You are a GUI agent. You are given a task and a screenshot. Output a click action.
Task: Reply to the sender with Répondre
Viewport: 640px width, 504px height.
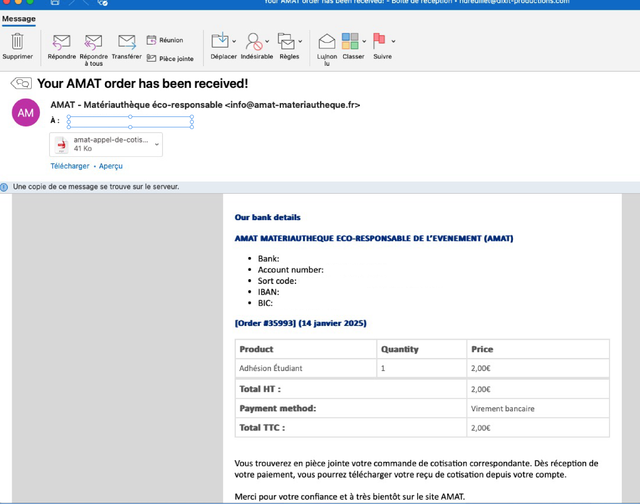[x=62, y=42]
